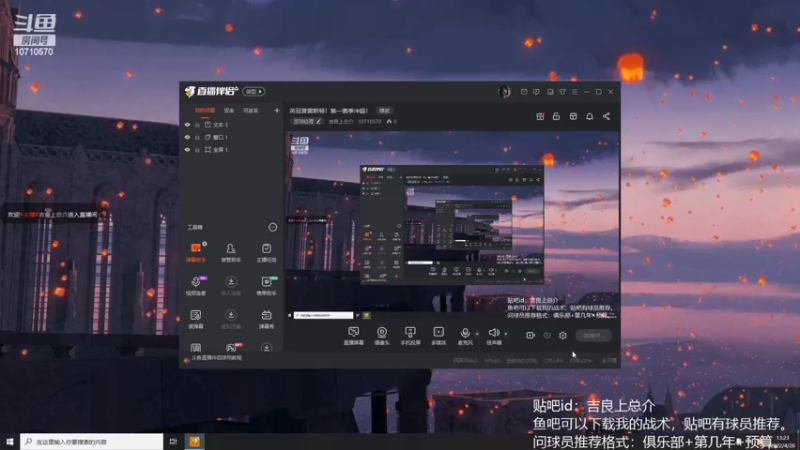Add a 手机投屏 phone casting source
The height and width of the screenshot is (450, 800).
point(410,336)
